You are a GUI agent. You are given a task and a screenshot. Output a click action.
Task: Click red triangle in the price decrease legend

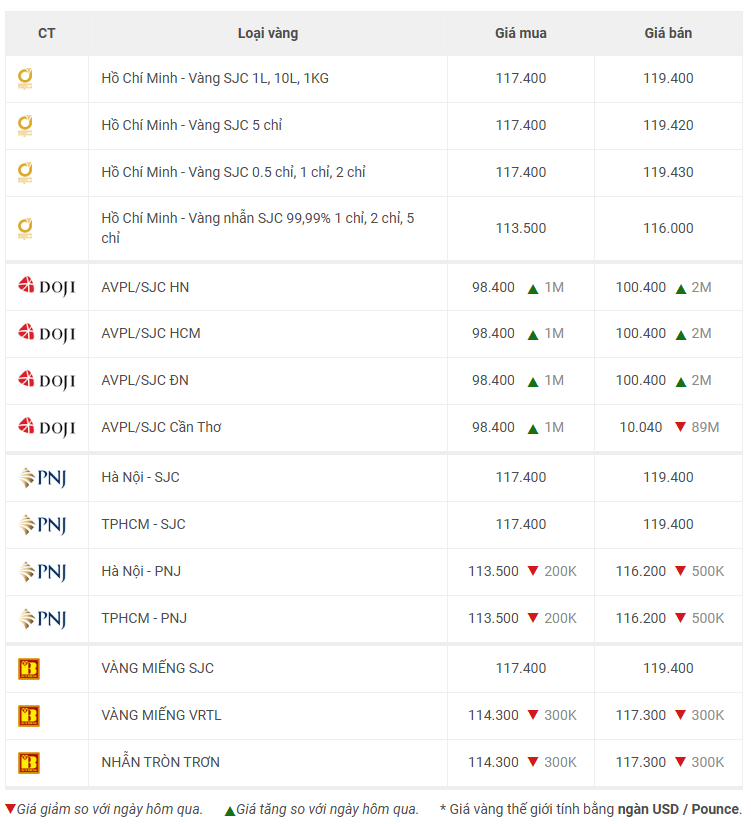tap(10, 809)
